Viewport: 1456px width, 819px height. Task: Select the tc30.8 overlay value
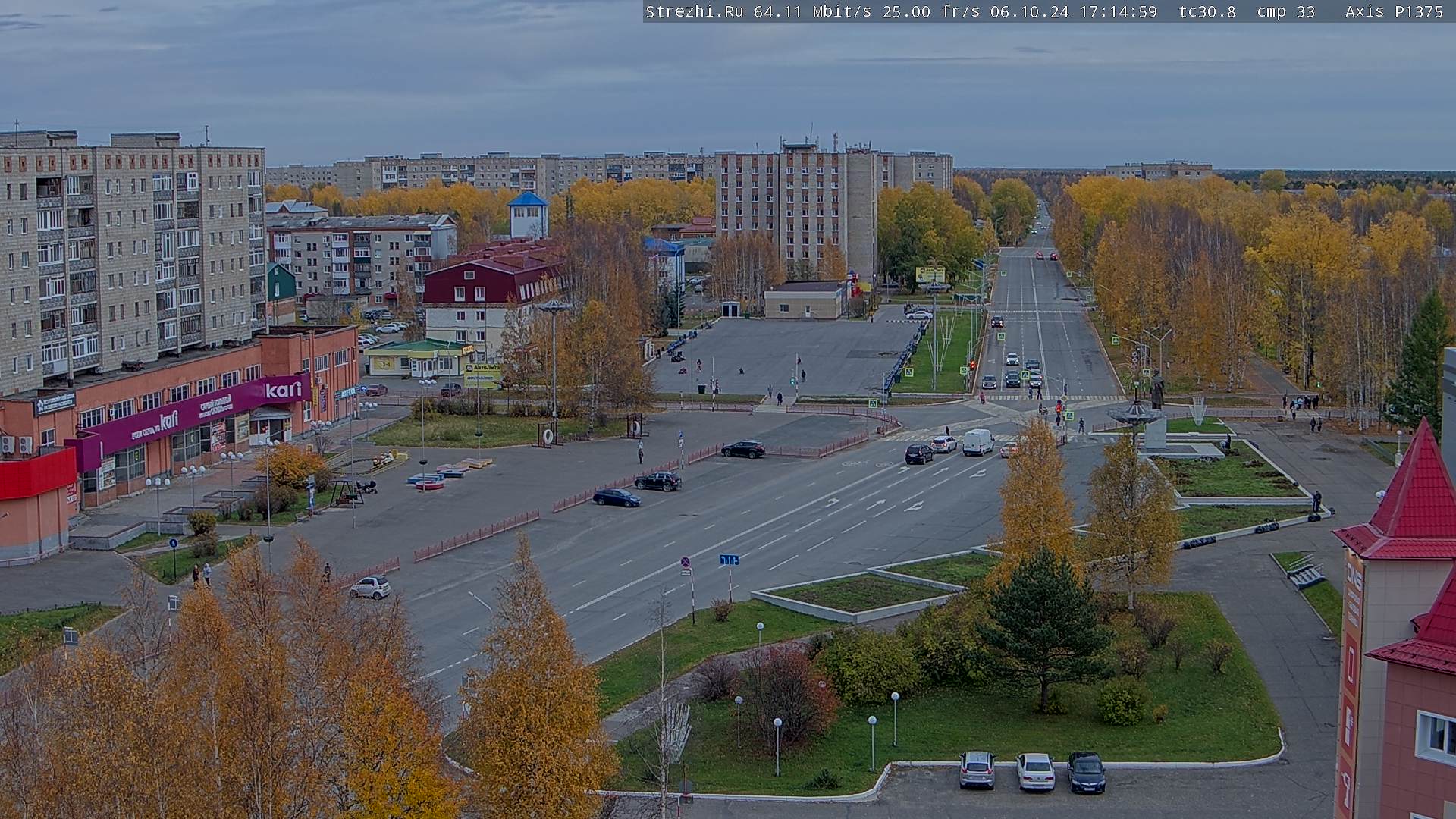pos(1207,11)
